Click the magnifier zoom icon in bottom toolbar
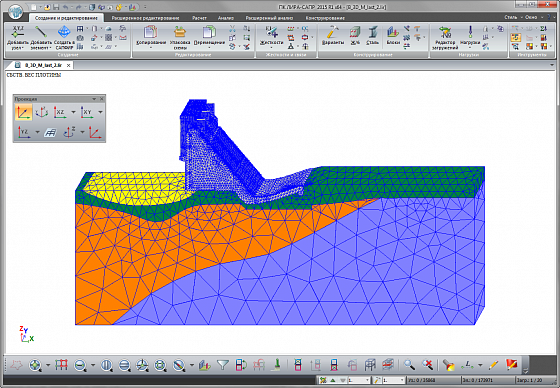The width and height of the screenshot is (560, 388). [x=409, y=365]
